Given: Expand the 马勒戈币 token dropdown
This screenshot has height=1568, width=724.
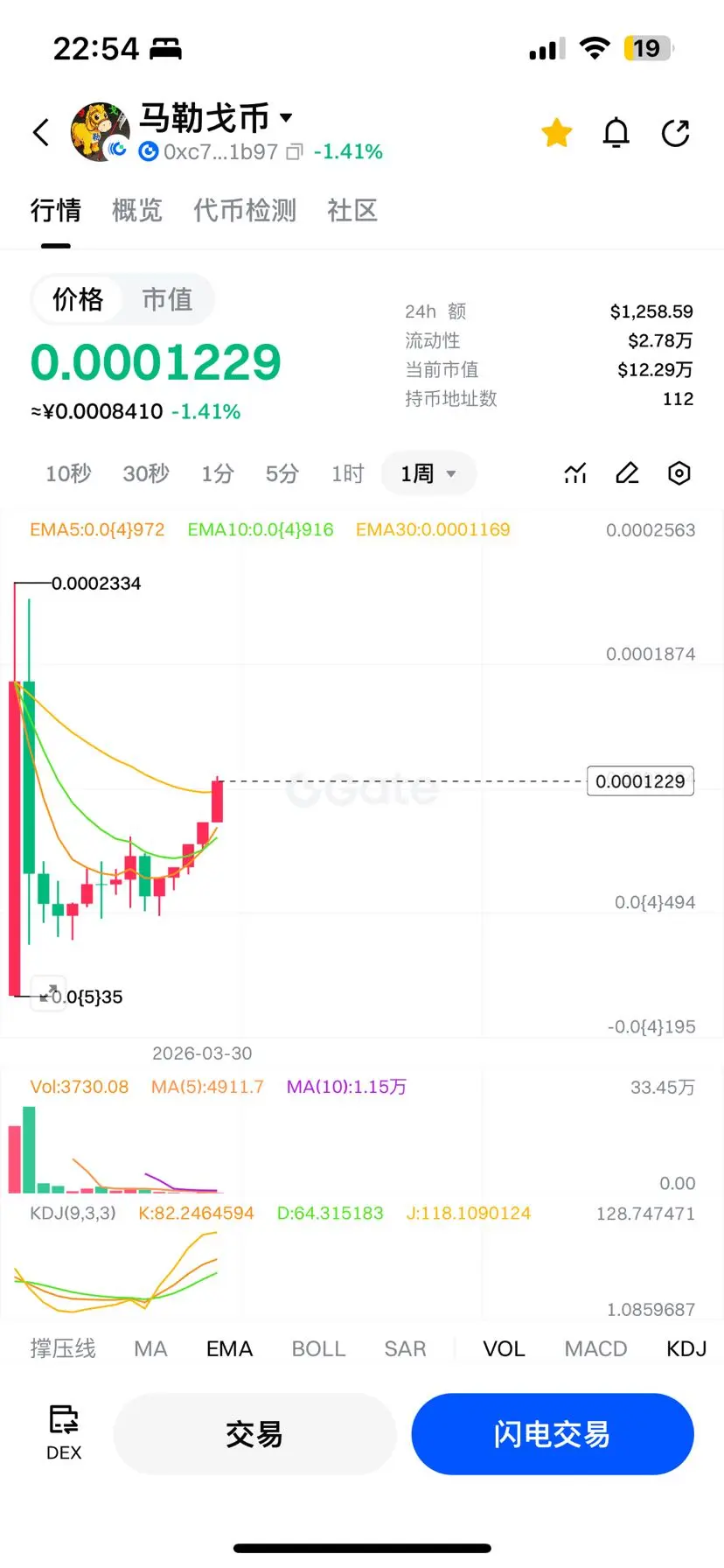Looking at the screenshot, I should point(286,116).
